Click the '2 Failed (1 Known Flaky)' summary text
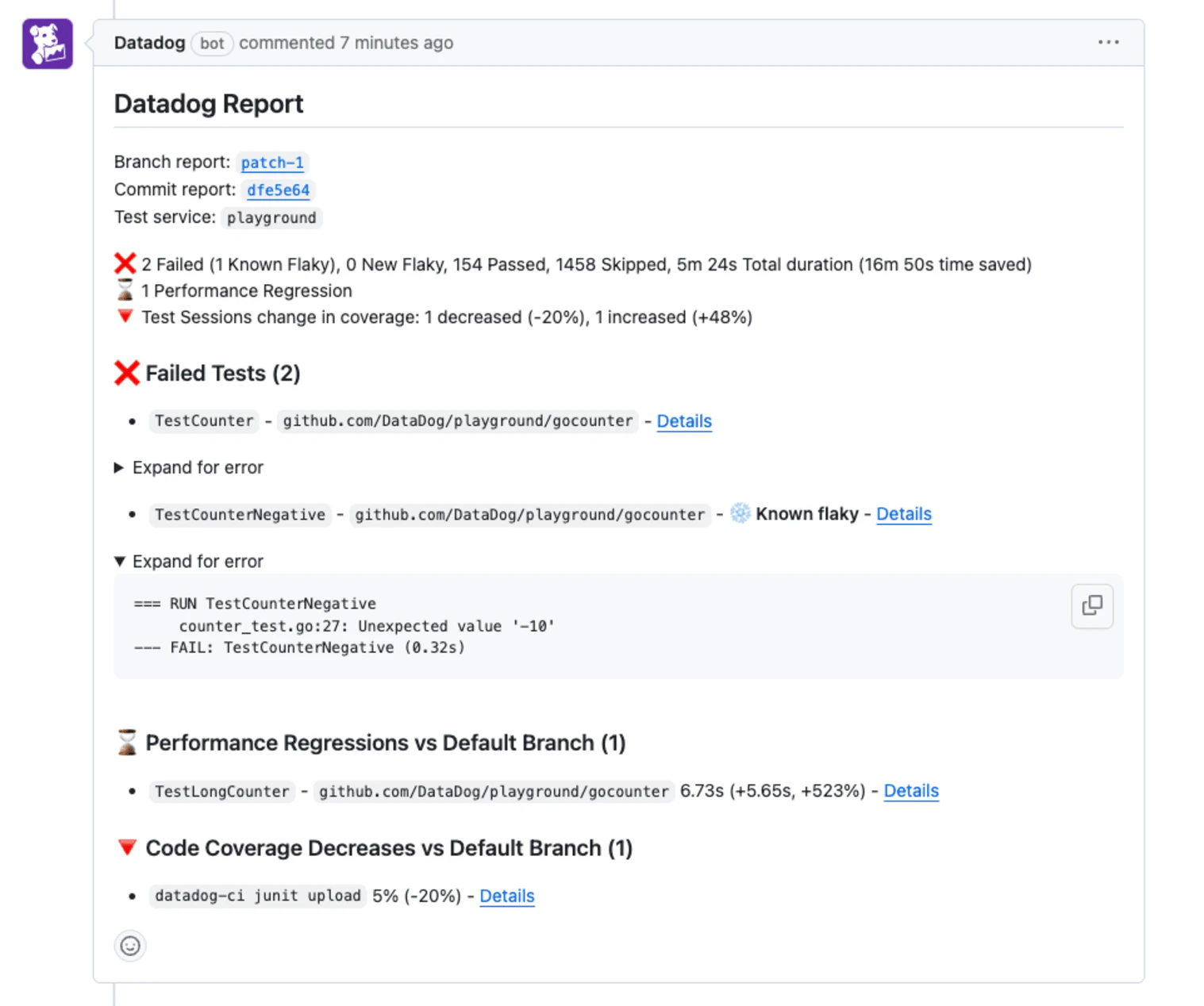Screen dimensions: 1204x1006 (x=241, y=264)
